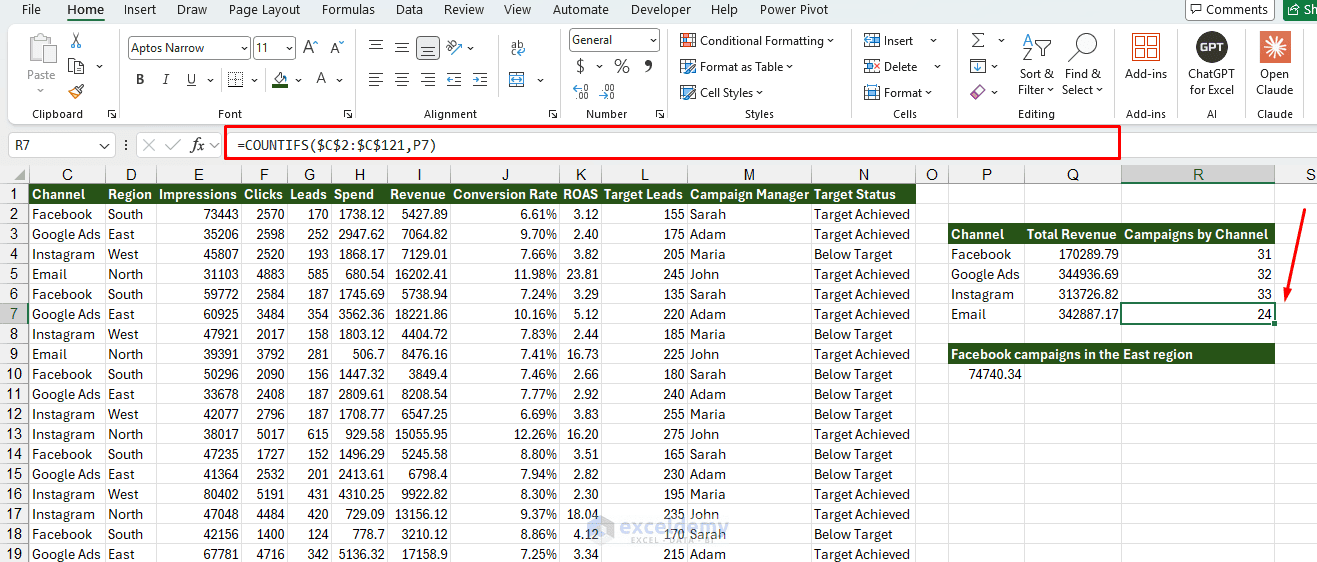This screenshot has height=562, width=1317.
Task: Expand the Conditional Formatting menu
Action: pos(757,41)
